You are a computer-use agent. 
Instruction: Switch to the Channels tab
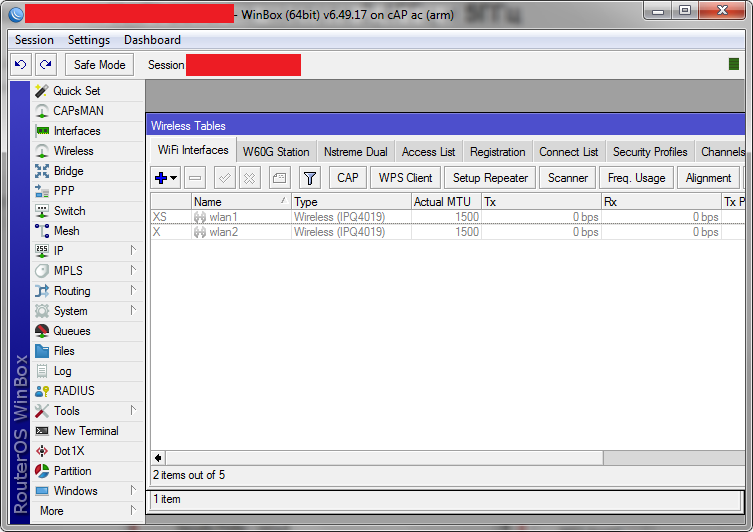click(721, 152)
